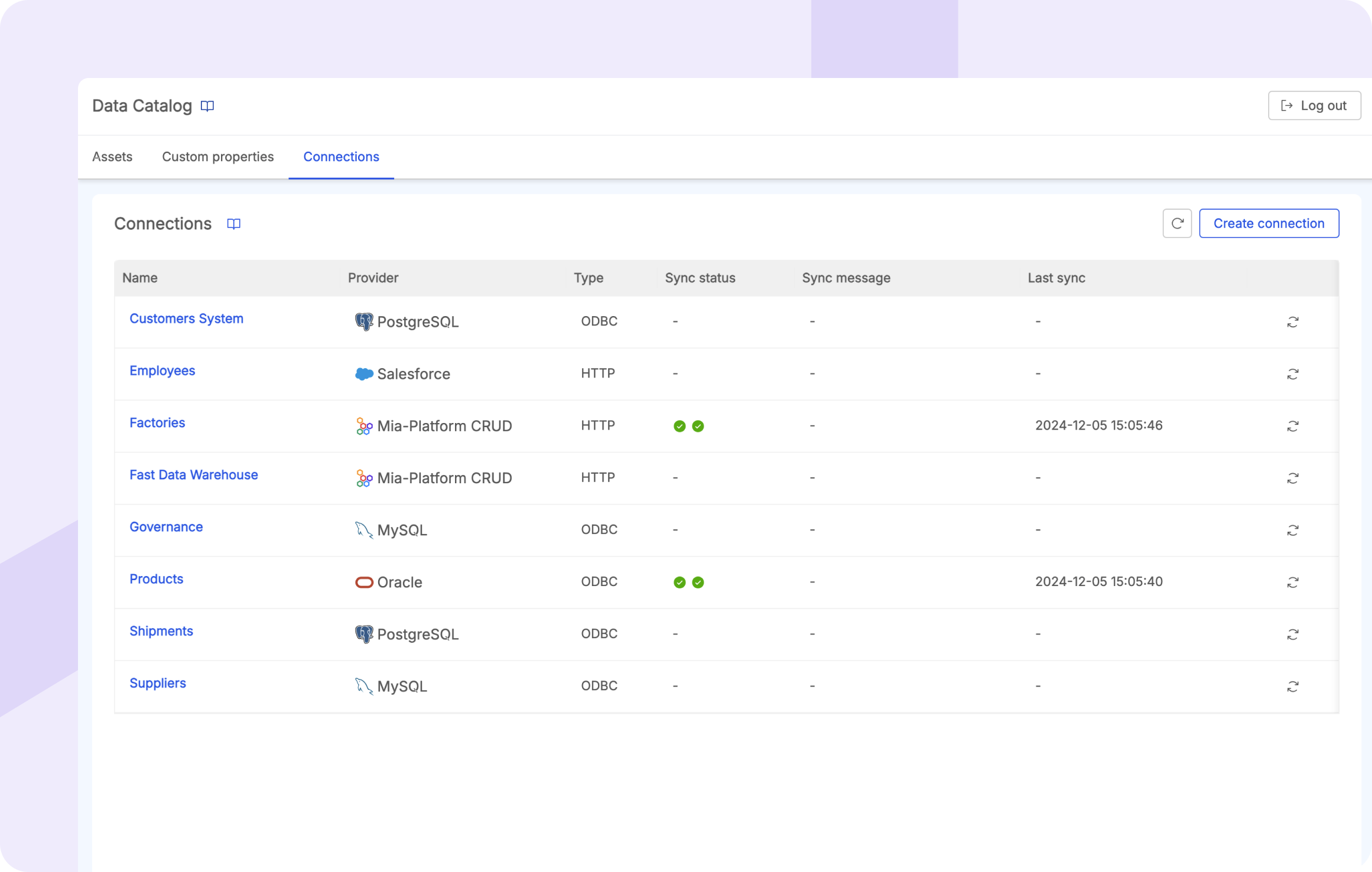Click the Mia-Platform CRUD icon for Factories
Screen dimensions: 1372x872
[363, 425]
